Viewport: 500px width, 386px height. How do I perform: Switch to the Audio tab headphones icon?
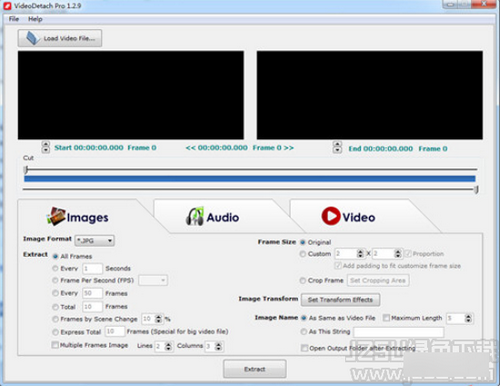(x=195, y=216)
